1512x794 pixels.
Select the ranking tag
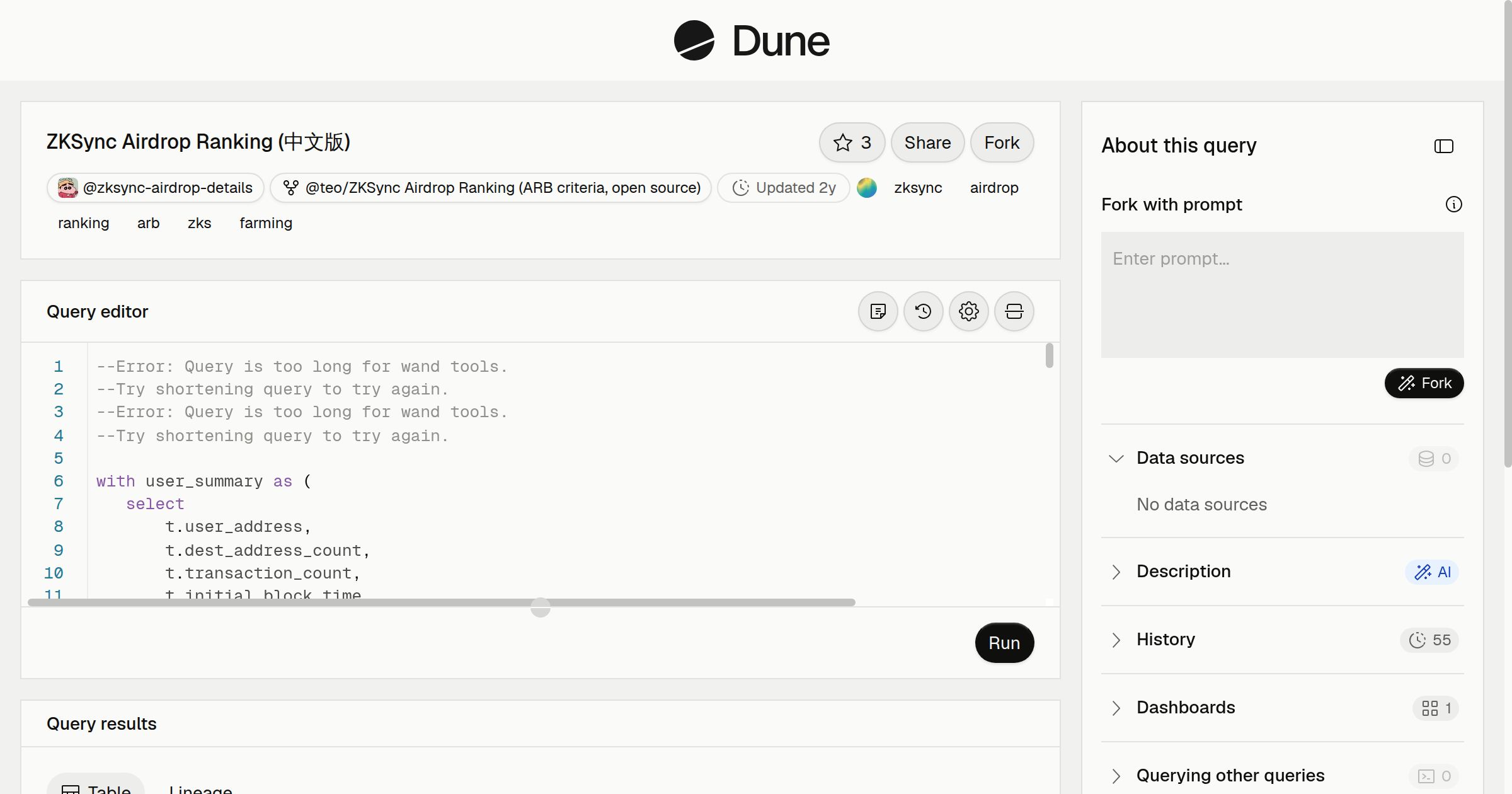pyautogui.click(x=84, y=223)
